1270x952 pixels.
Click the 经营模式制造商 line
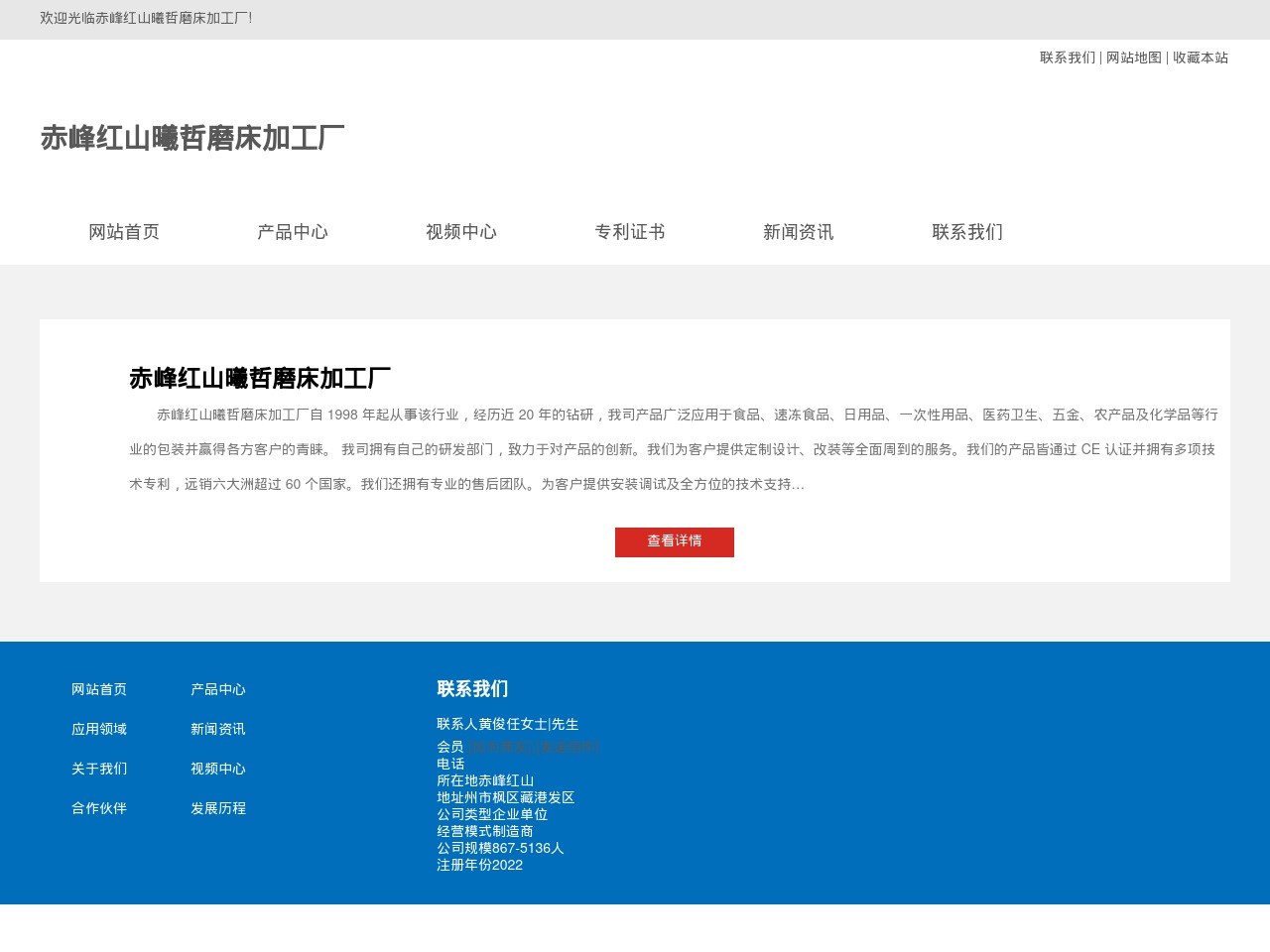[485, 831]
